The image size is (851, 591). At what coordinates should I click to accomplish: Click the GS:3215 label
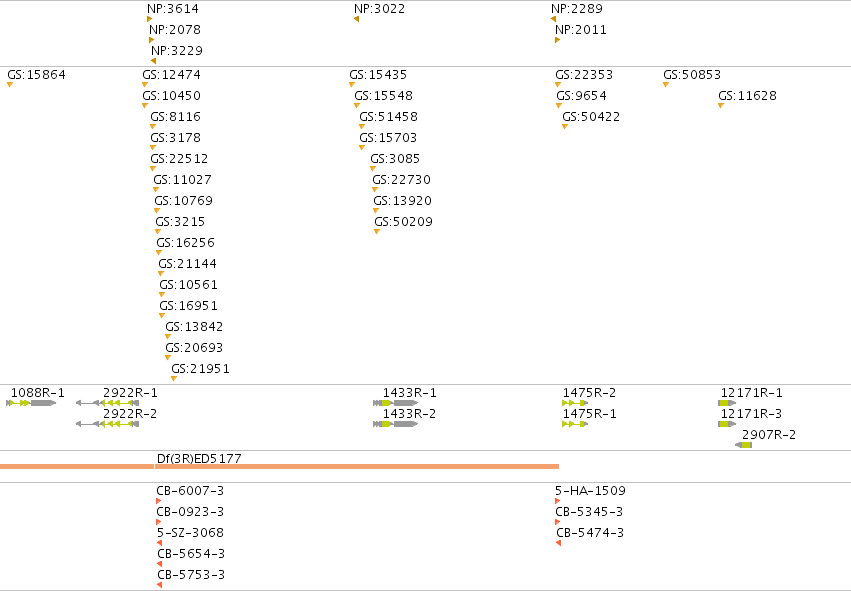[180, 222]
